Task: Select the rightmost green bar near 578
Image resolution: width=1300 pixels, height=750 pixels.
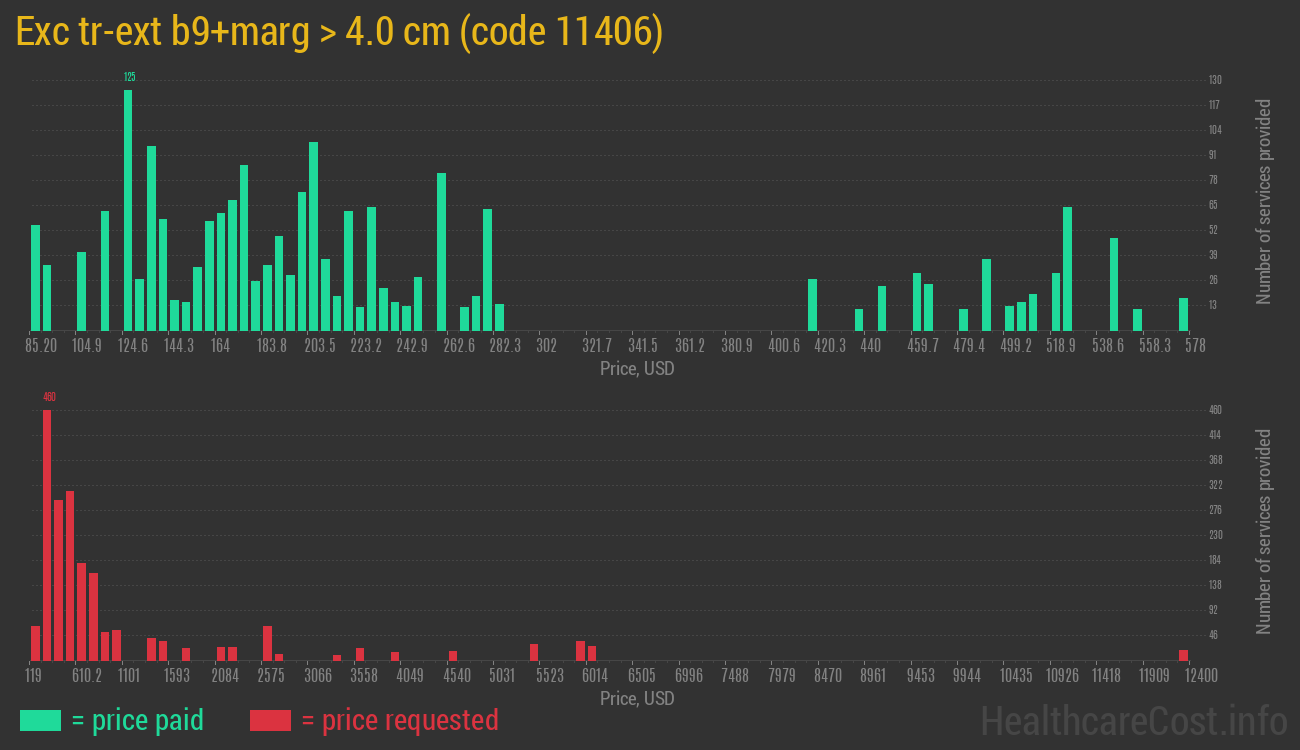Action: 1183,314
